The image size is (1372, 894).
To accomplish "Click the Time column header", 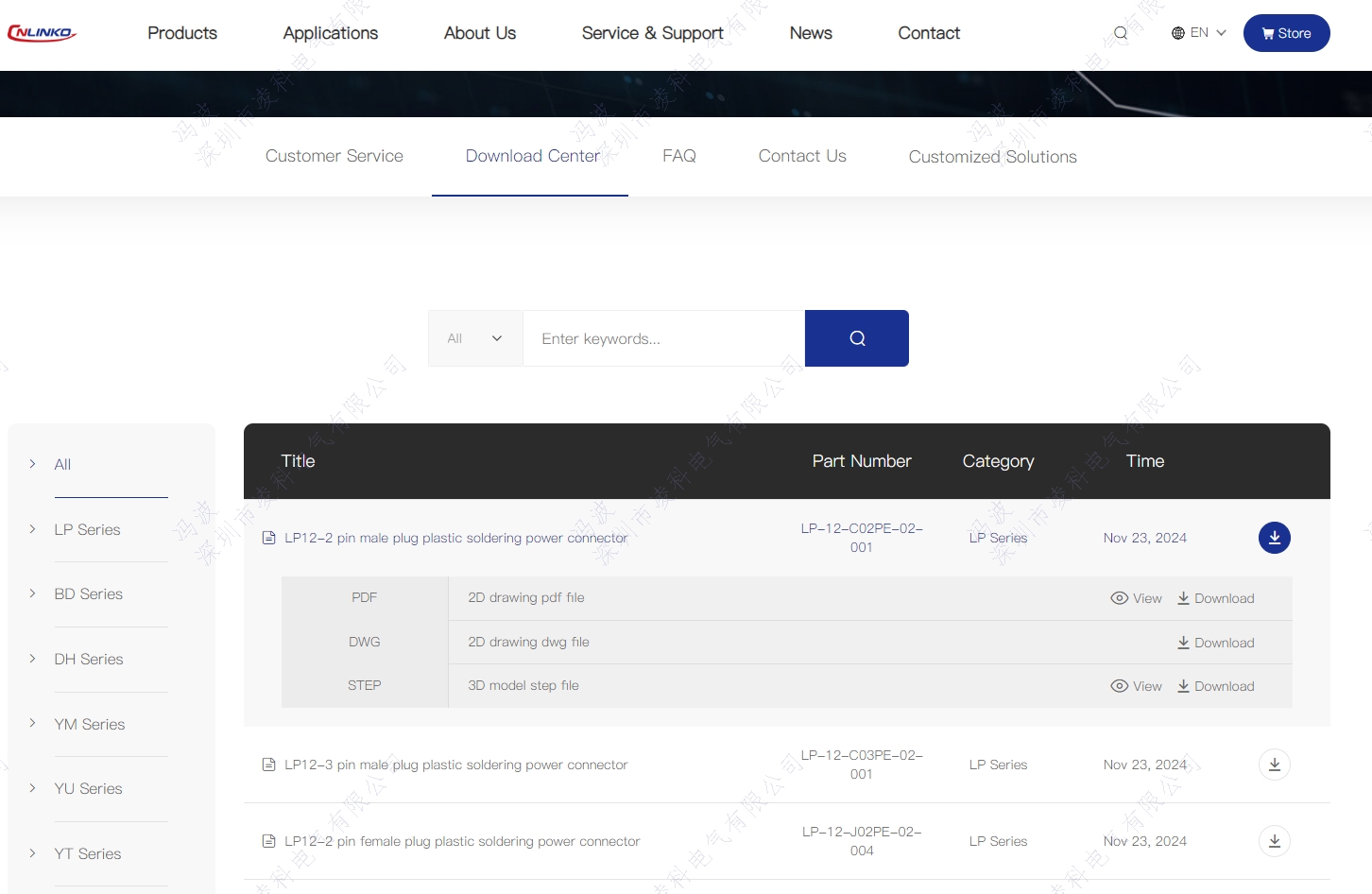I will [x=1145, y=461].
